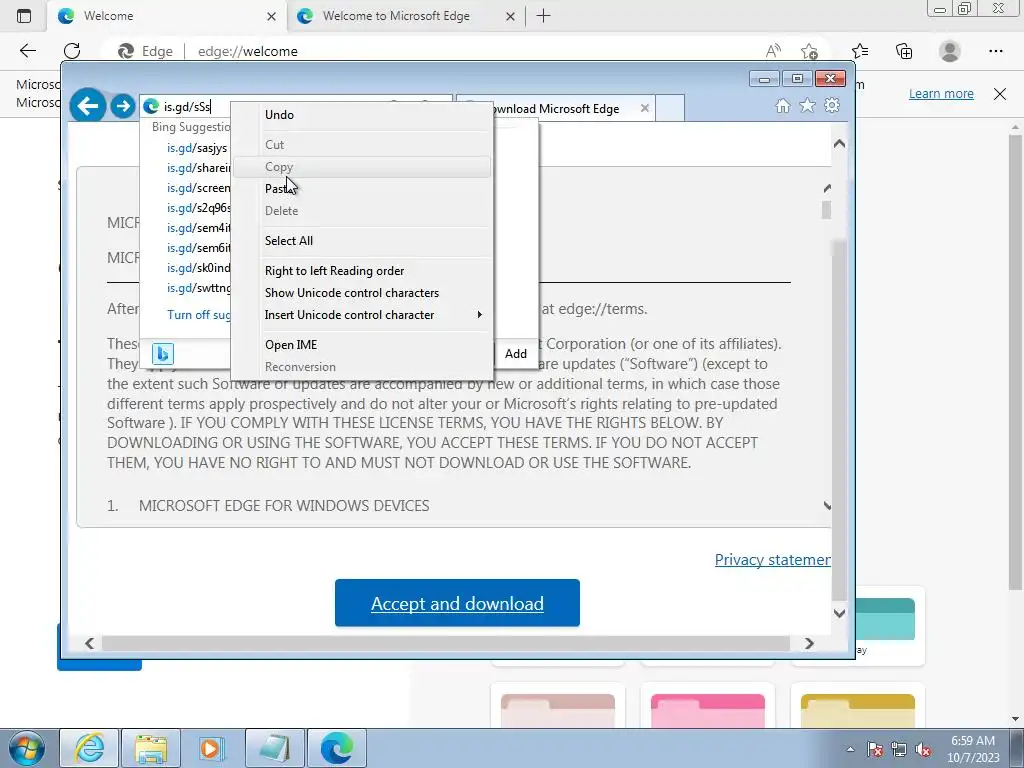Click Internet Explorer forward arrow button

click(x=122, y=106)
